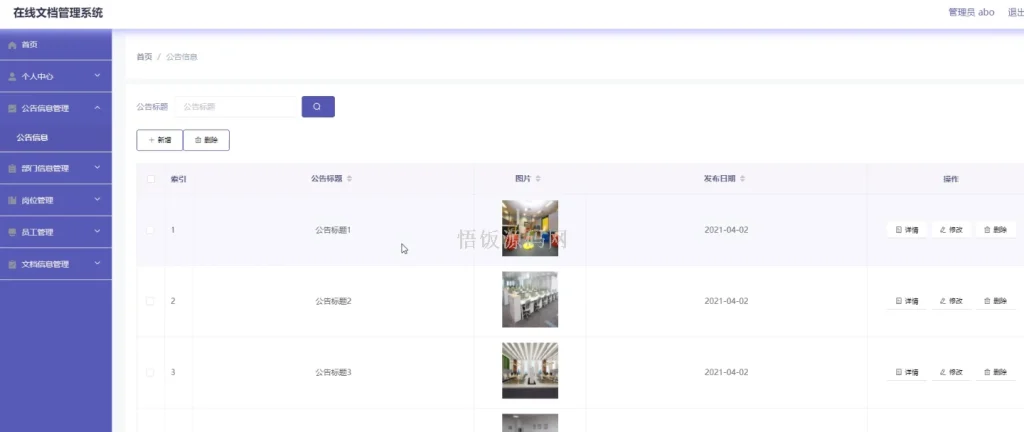Expand the 个人中心 chevron
Viewport: 1024px width, 432px height.
point(97,76)
